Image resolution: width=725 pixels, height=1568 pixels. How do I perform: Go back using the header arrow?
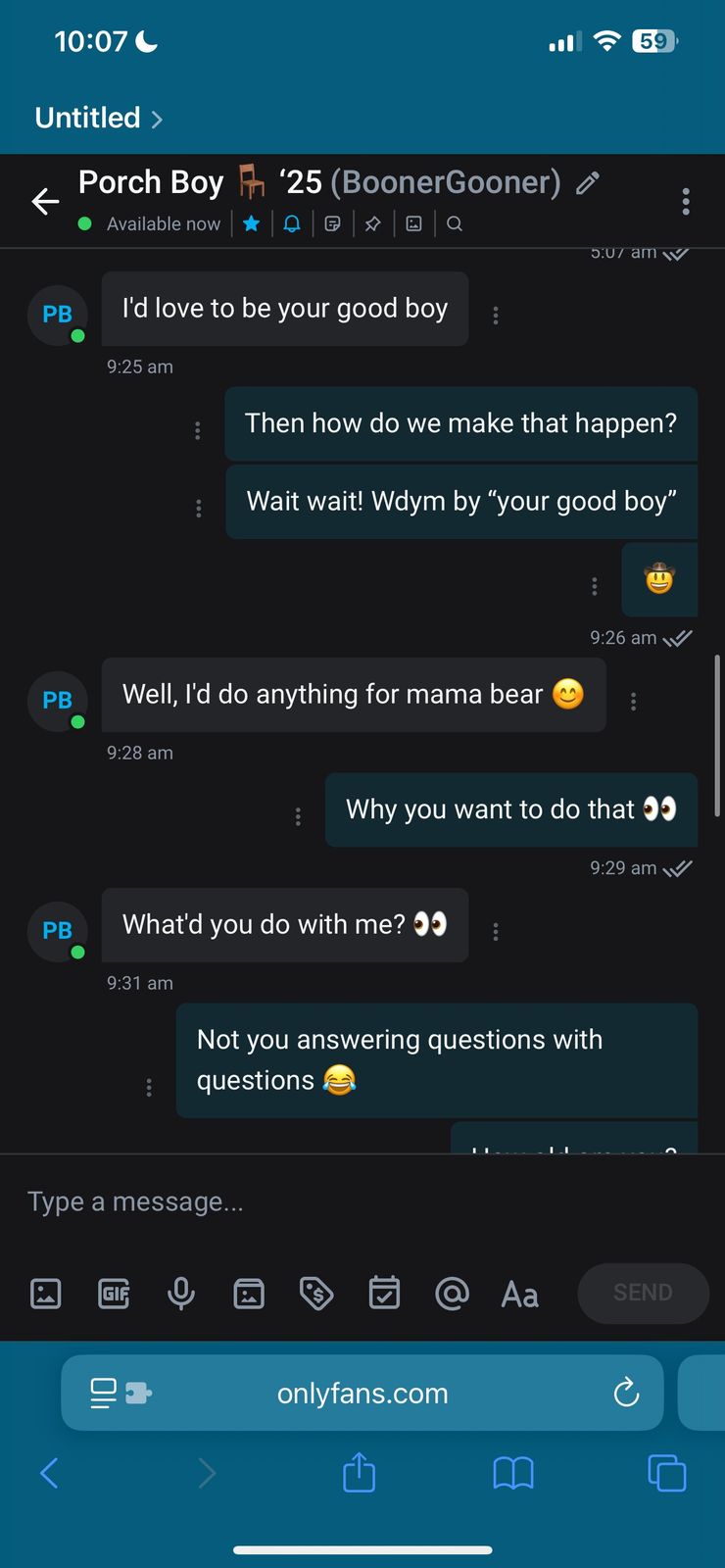[x=45, y=202]
